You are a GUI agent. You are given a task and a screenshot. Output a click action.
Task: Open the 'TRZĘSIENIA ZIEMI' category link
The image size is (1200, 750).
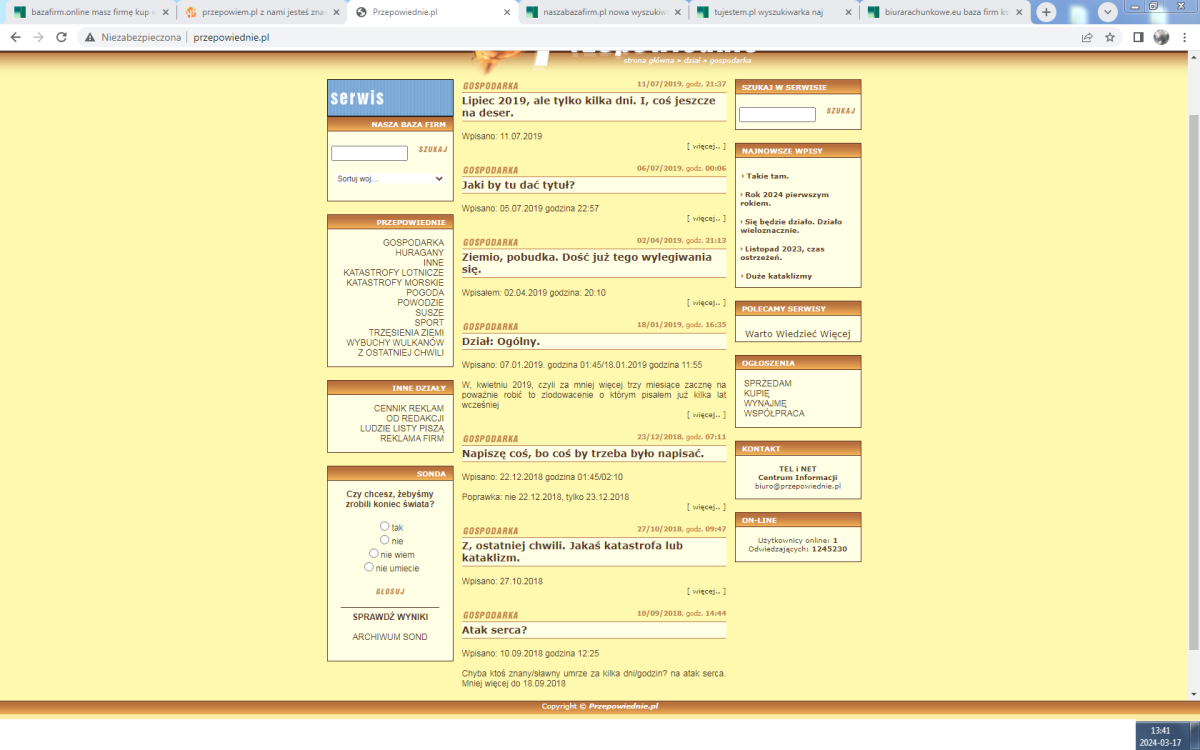click(x=405, y=332)
